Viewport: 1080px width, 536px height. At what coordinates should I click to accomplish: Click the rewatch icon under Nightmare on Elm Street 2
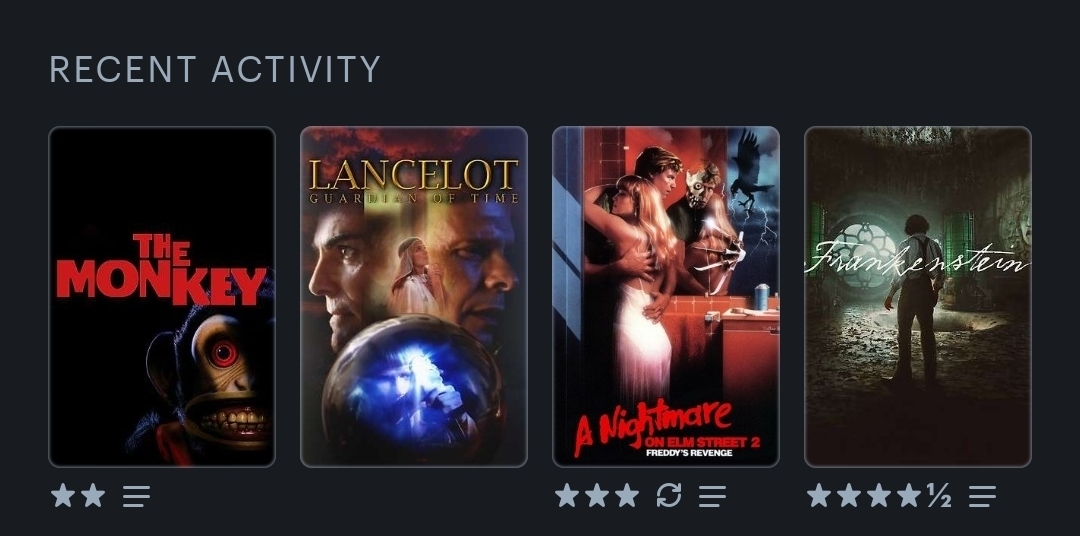(x=669, y=495)
